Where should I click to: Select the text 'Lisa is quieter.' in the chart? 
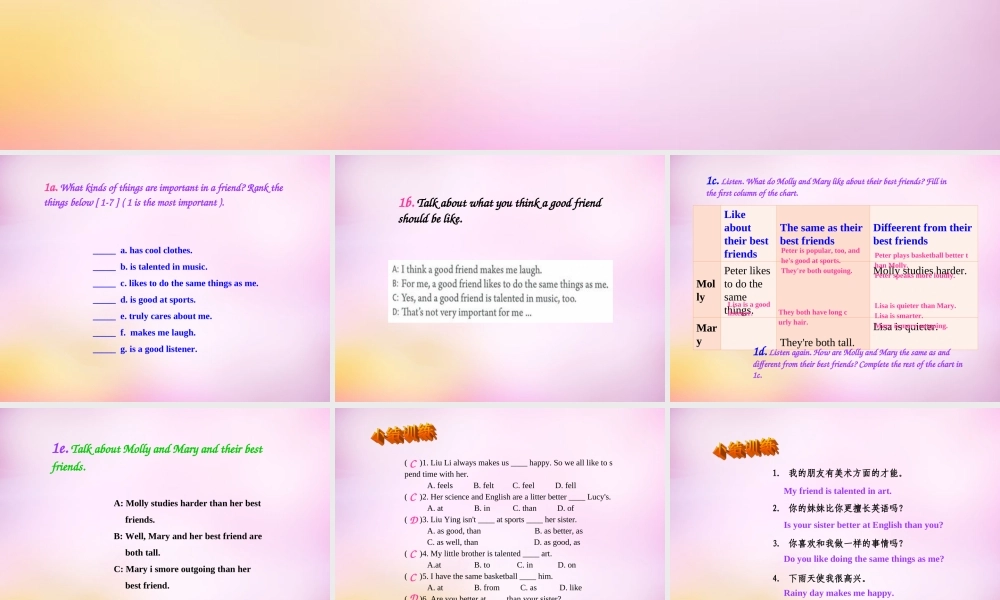(x=905, y=326)
